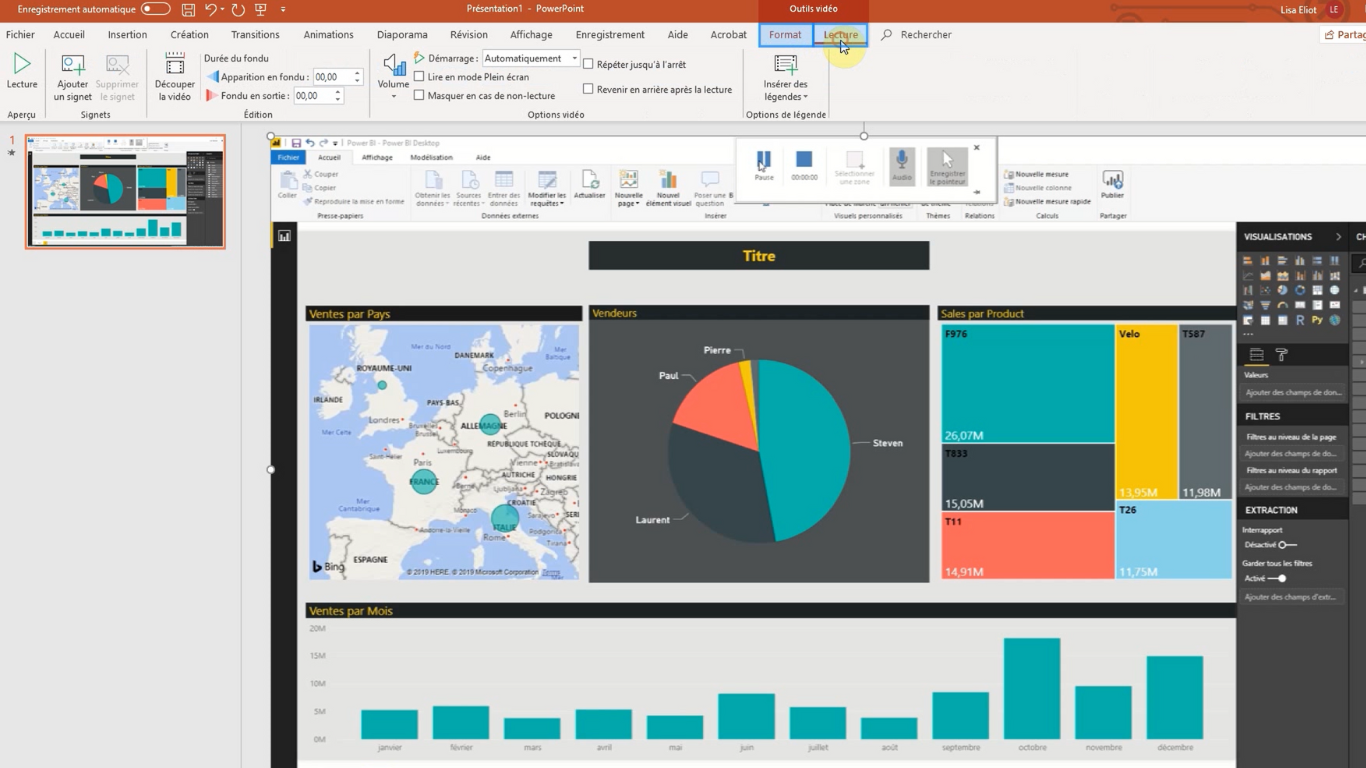Viewport: 1366px width, 768px height.
Task: Collapse the Visualisations pane chevron
Action: click(x=1338, y=237)
